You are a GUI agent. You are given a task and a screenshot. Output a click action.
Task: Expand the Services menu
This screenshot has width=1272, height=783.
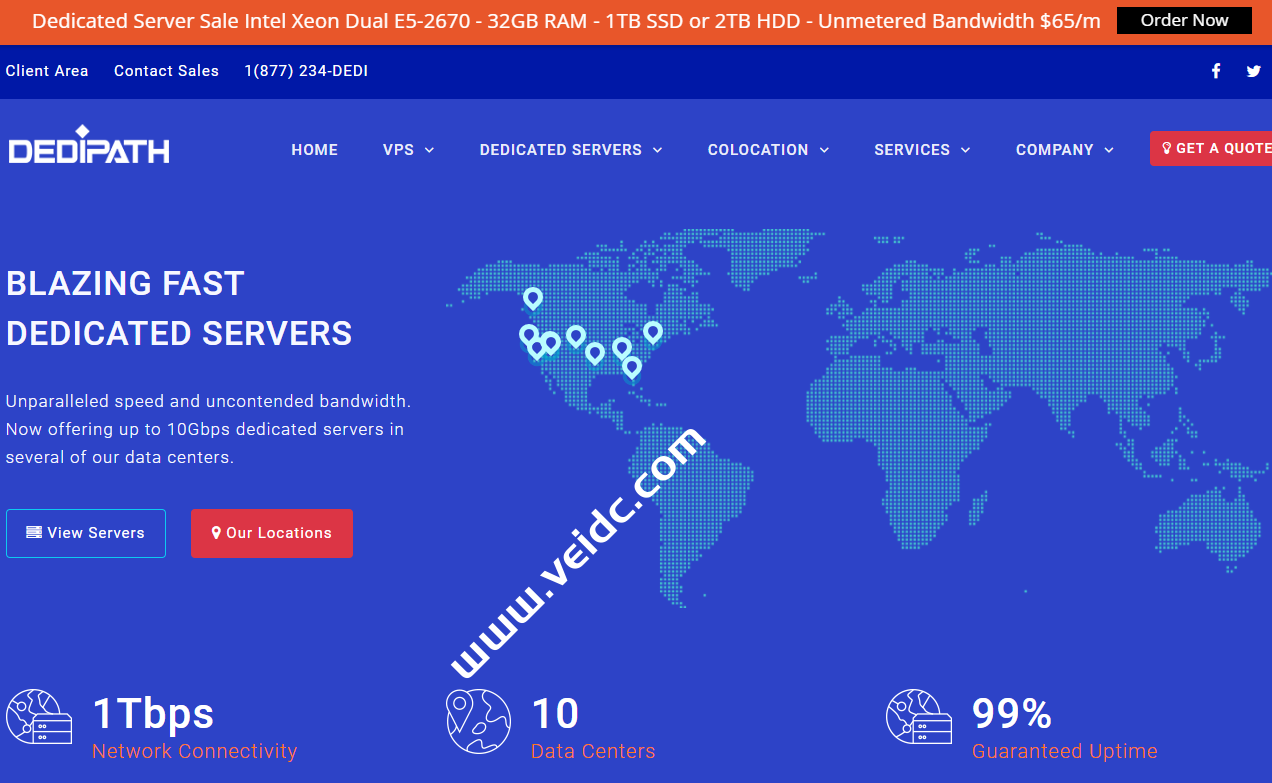922,150
